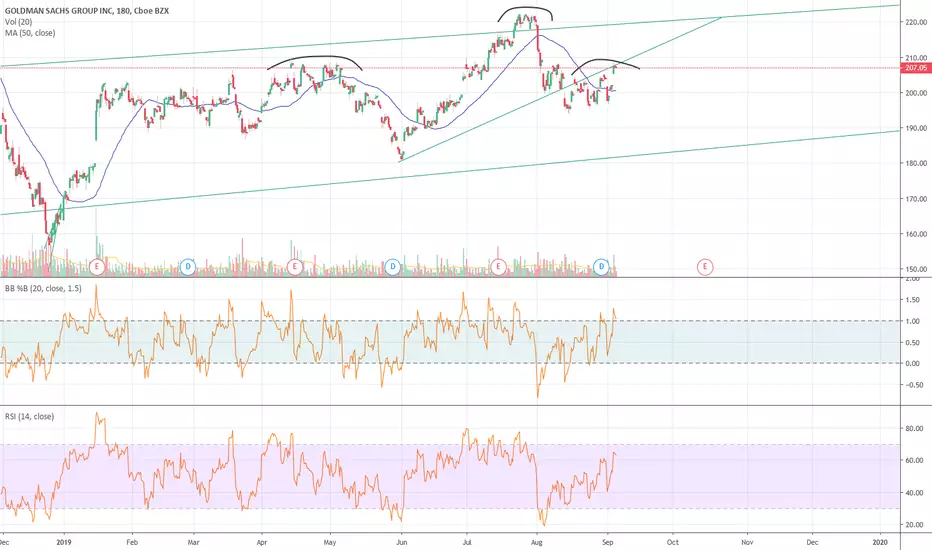The image size is (932, 550).
Task: Open the late-February dividend D marker
Action: coord(188,266)
